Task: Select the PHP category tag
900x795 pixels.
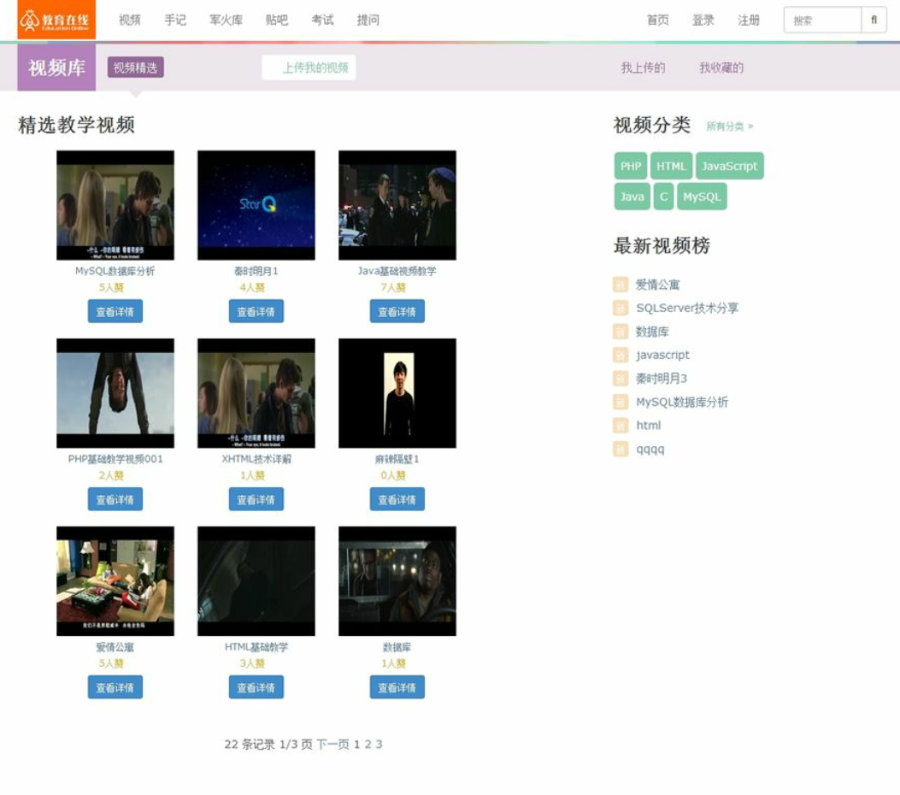Action: coord(630,166)
